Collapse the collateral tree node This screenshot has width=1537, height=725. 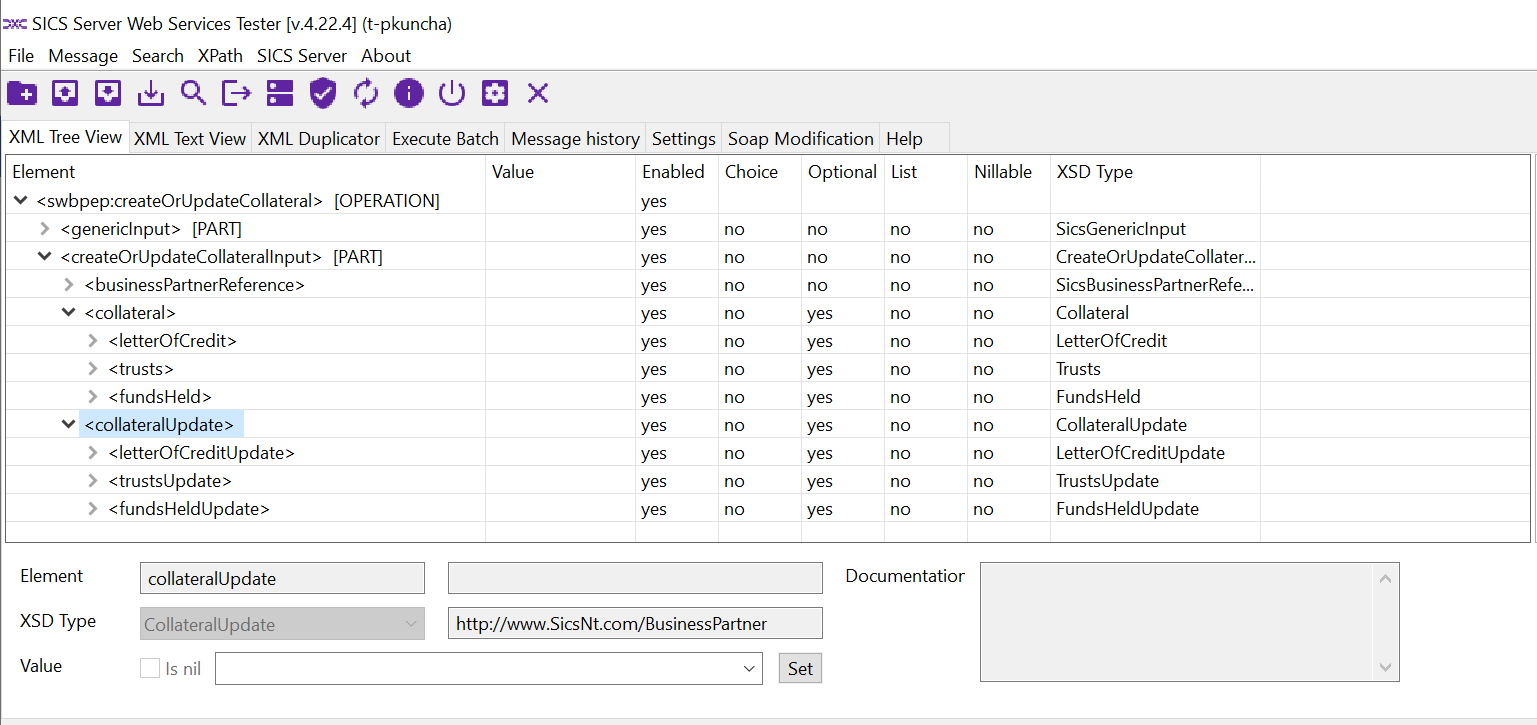point(68,313)
